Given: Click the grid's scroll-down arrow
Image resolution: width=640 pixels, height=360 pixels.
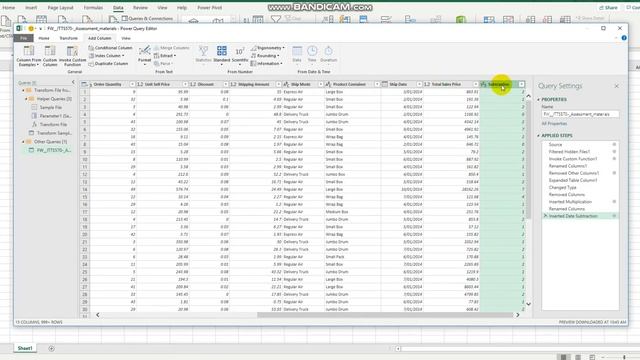Looking at the screenshot, I should 528,304.
